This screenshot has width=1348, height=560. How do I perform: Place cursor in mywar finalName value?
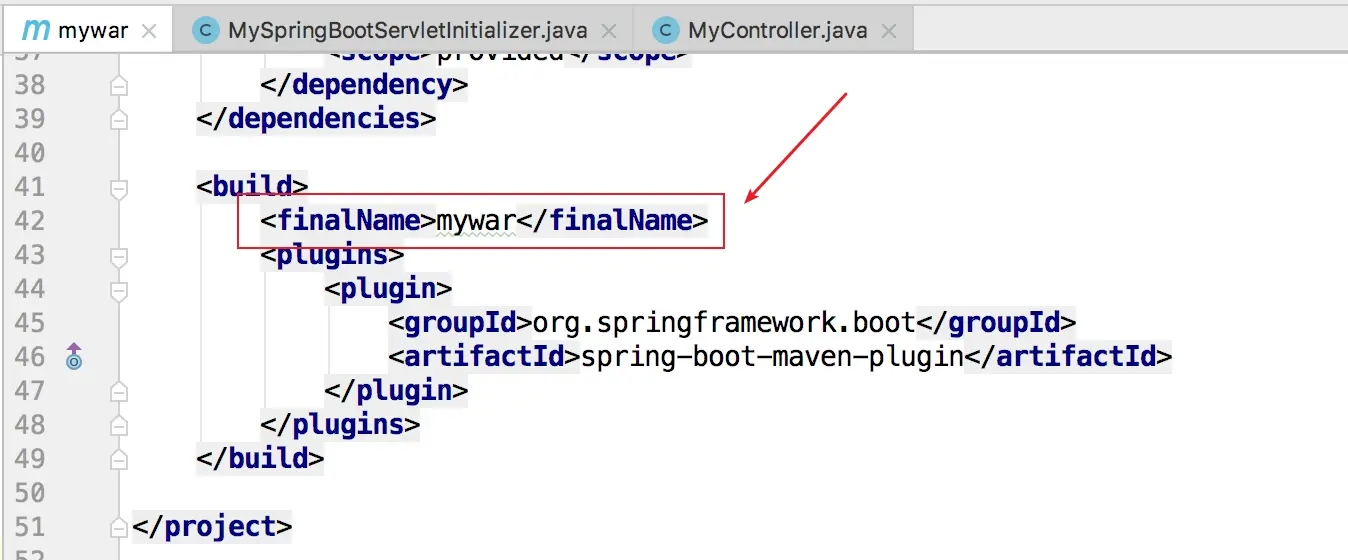point(476,221)
